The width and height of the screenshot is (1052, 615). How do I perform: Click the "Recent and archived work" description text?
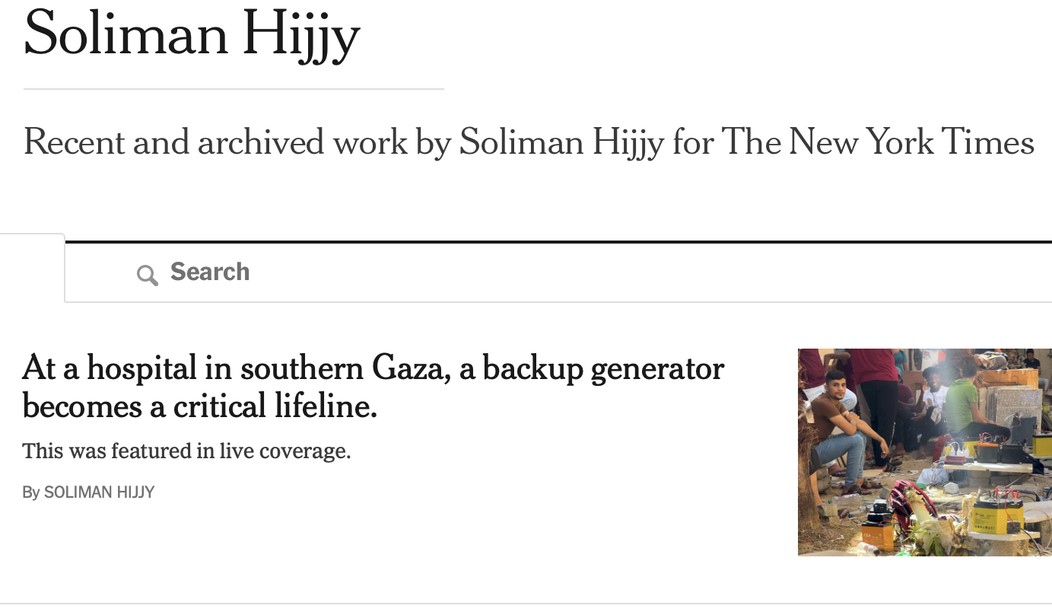tap(214, 142)
